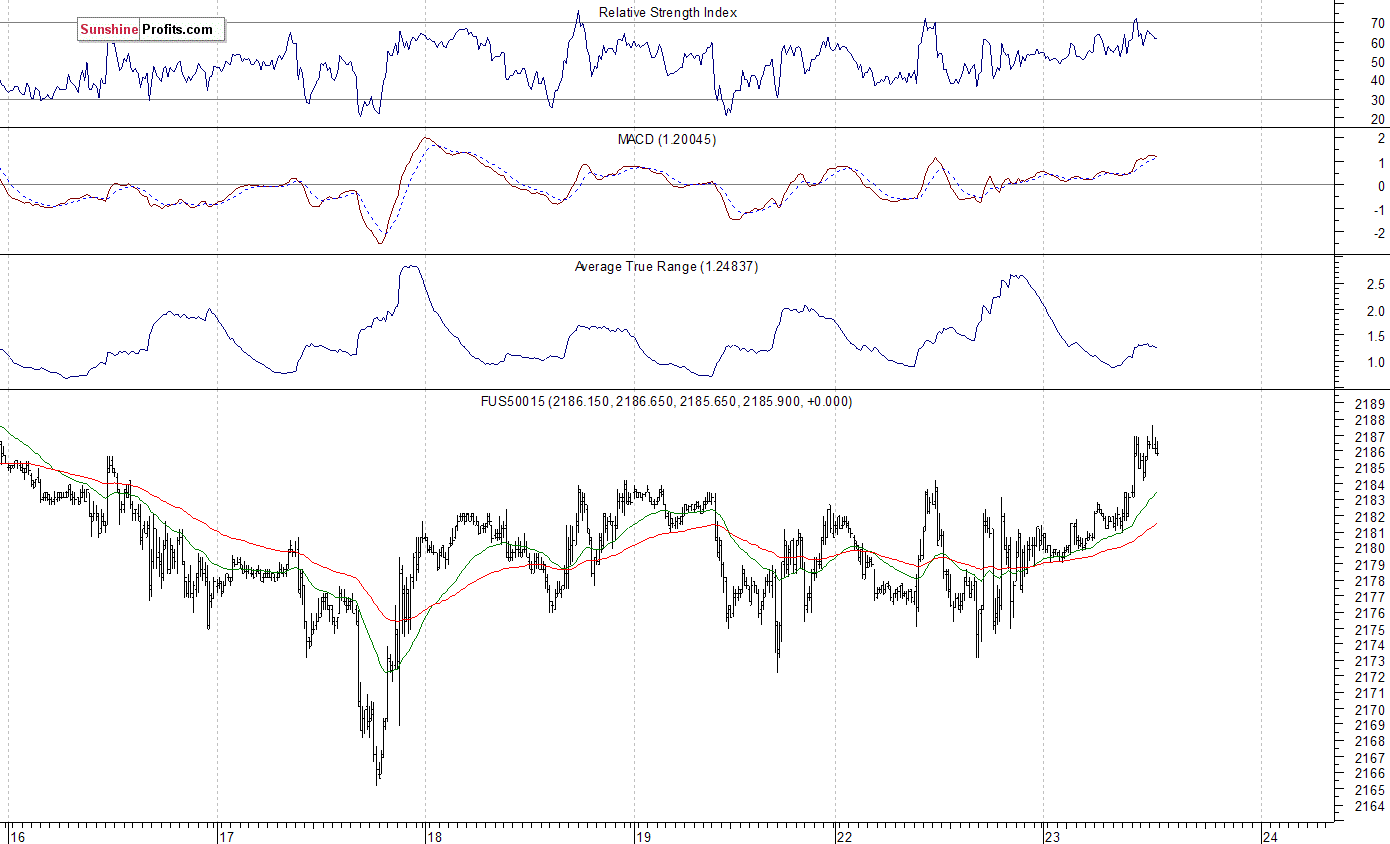Click ATR axis value 1.0
Screen dimensions: 1390x844
click(x=1375, y=362)
